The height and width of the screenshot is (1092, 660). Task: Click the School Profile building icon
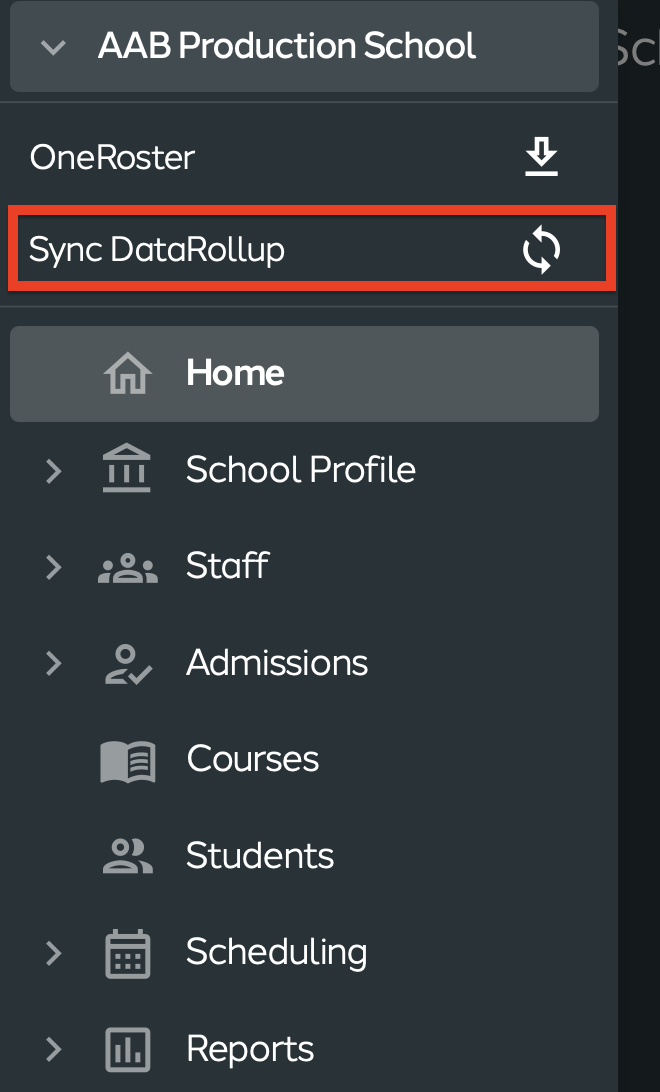click(x=127, y=469)
